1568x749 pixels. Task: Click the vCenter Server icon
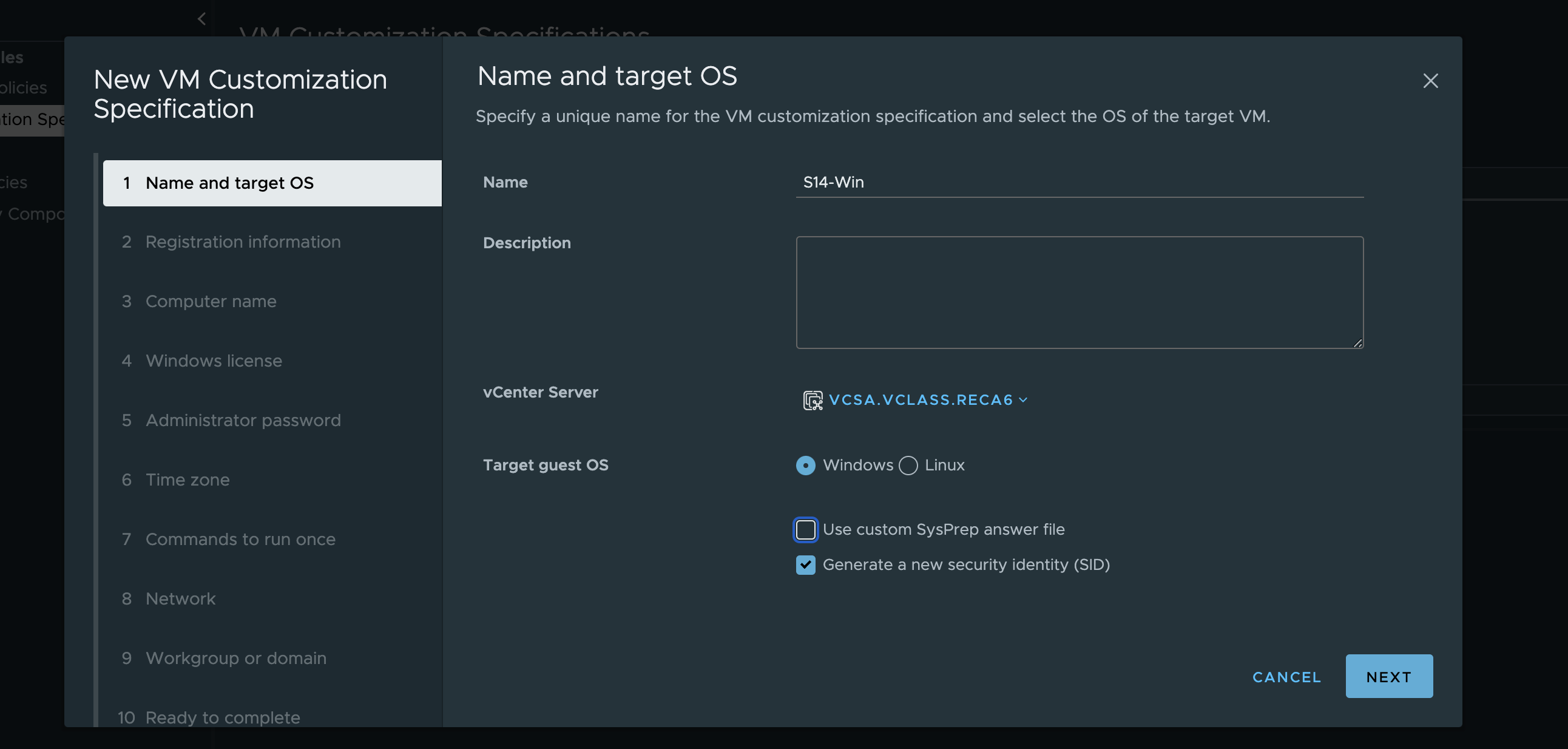[x=812, y=400]
